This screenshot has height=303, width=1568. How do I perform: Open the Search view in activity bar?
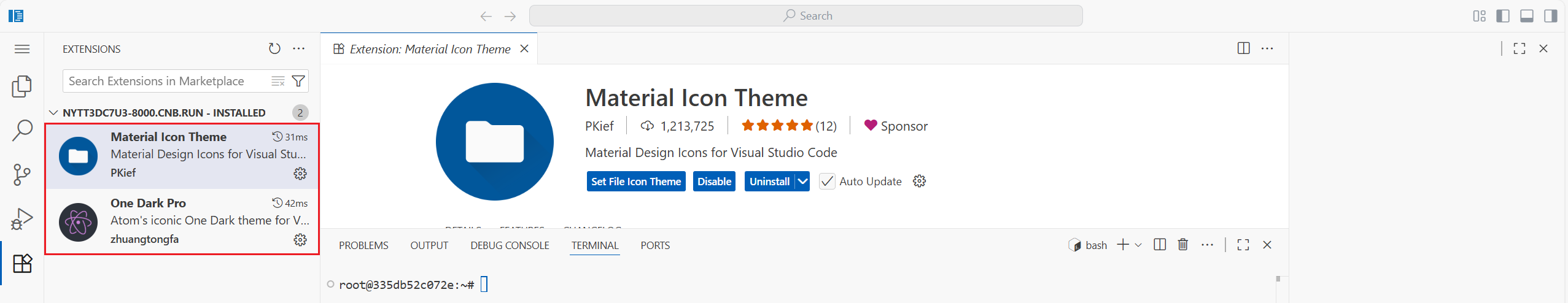pyautogui.click(x=22, y=131)
